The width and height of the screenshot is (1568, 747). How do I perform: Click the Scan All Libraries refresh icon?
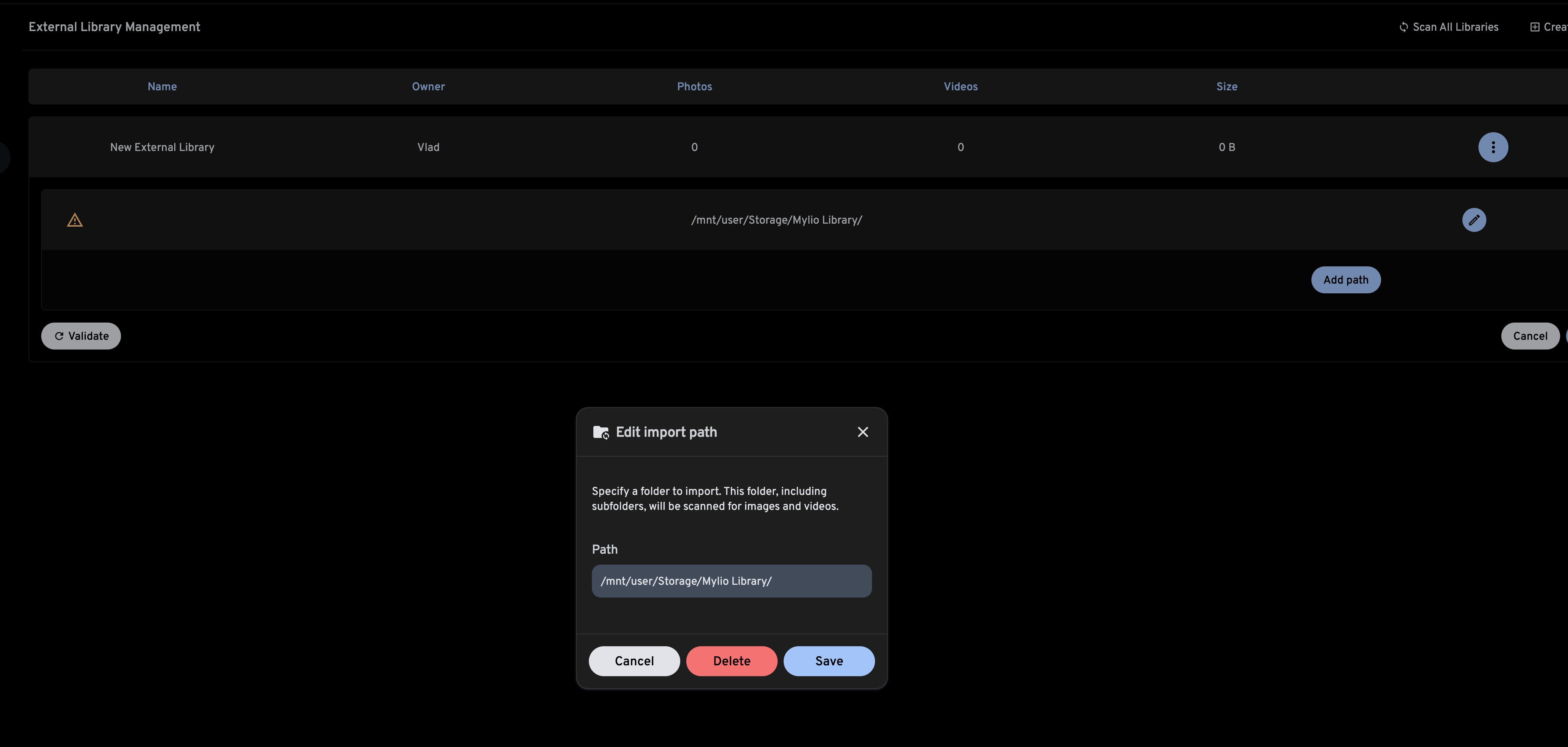[1403, 27]
